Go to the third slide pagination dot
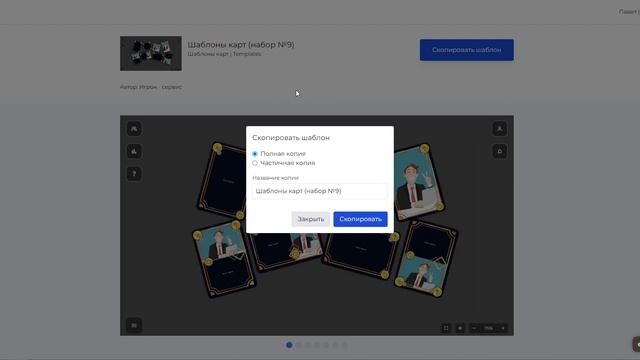Screen dimensions: 640x360 (308, 345)
